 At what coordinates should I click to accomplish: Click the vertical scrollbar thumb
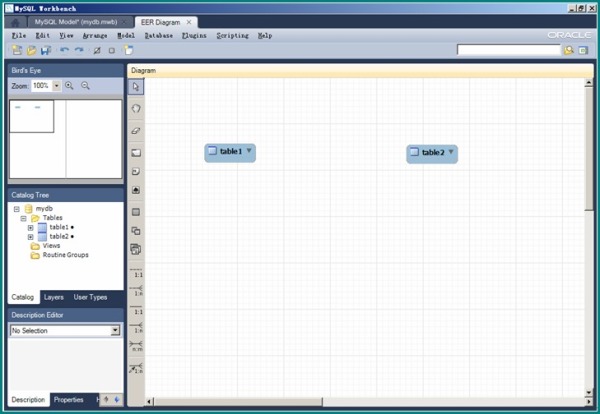click(x=589, y=148)
